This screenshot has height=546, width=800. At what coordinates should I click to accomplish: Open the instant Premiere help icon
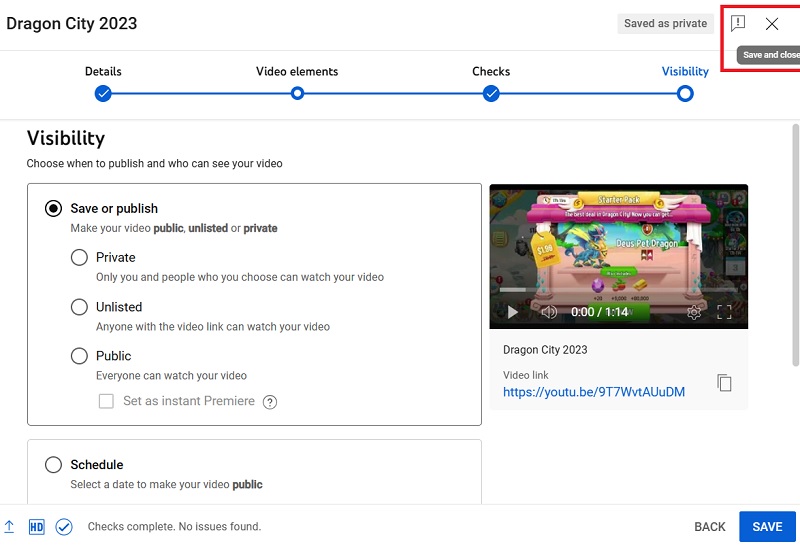[270, 402]
